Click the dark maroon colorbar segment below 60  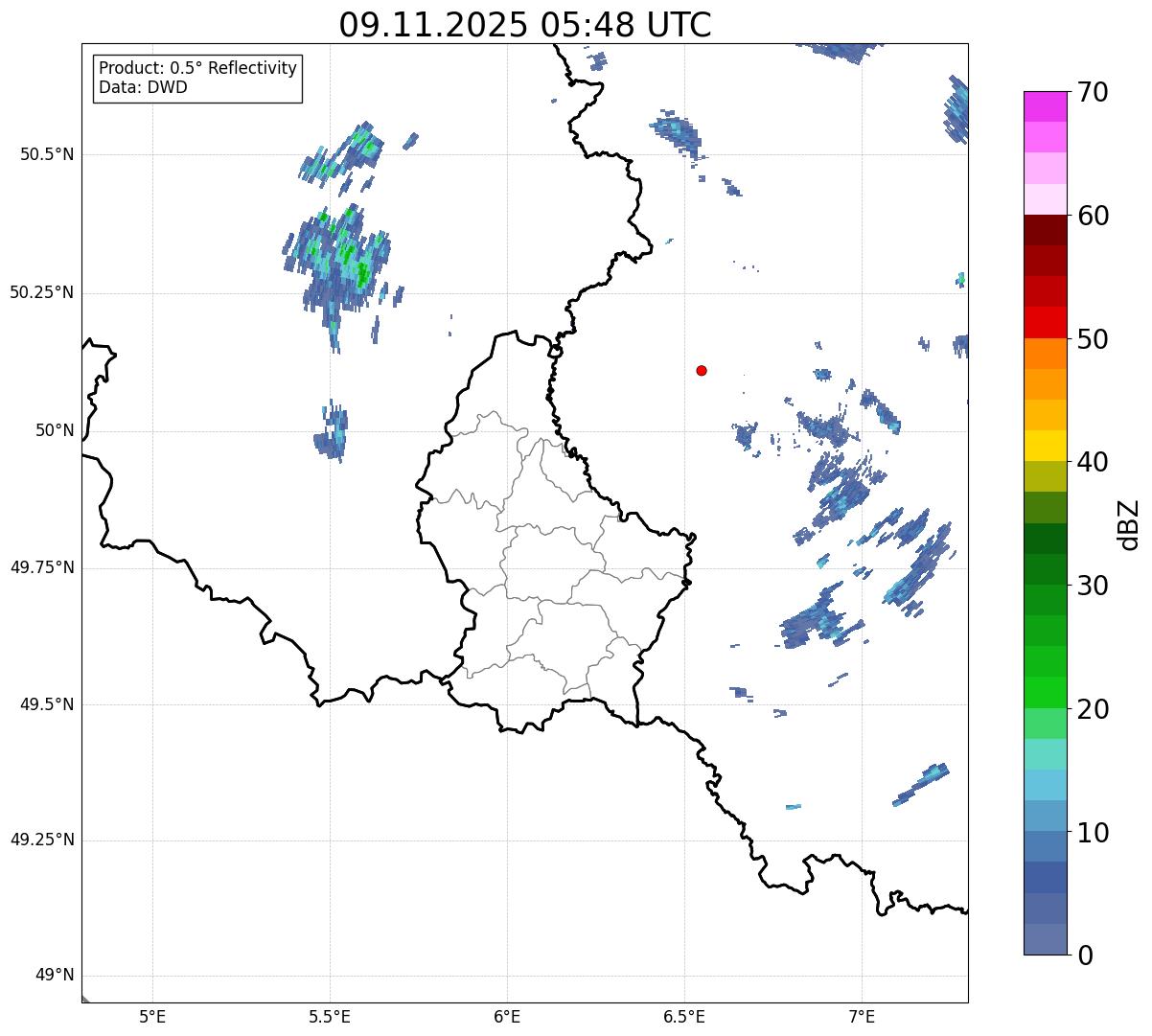(1046, 230)
